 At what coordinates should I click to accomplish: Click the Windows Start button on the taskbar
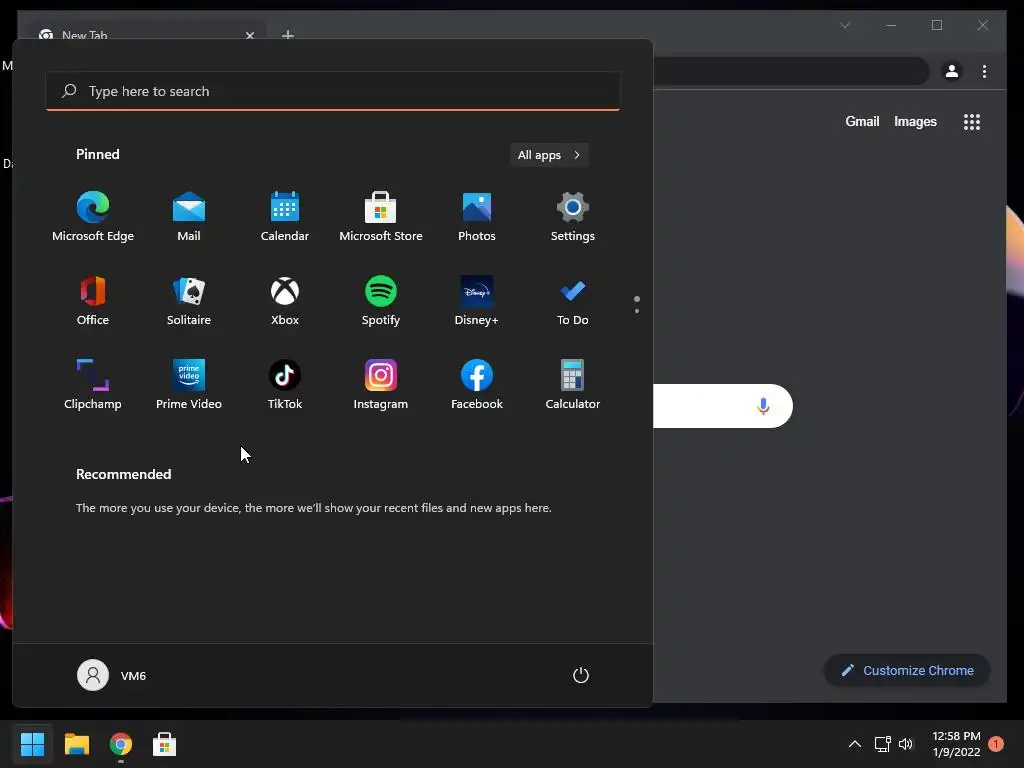point(32,744)
